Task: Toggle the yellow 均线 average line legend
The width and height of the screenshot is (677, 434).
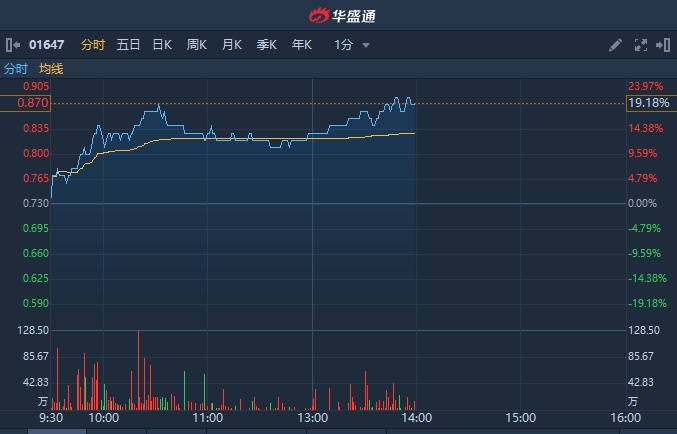Action: coord(51,69)
